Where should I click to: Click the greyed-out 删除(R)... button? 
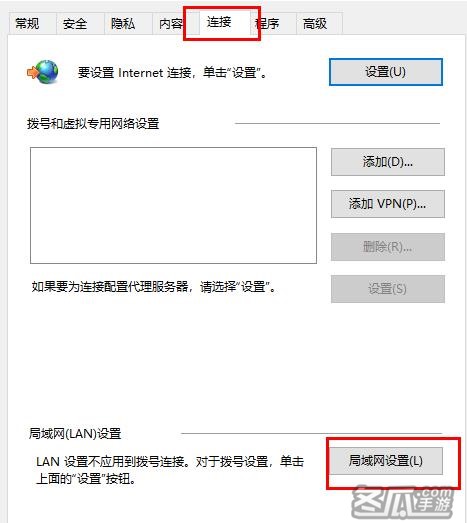click(x=388, y=247)
